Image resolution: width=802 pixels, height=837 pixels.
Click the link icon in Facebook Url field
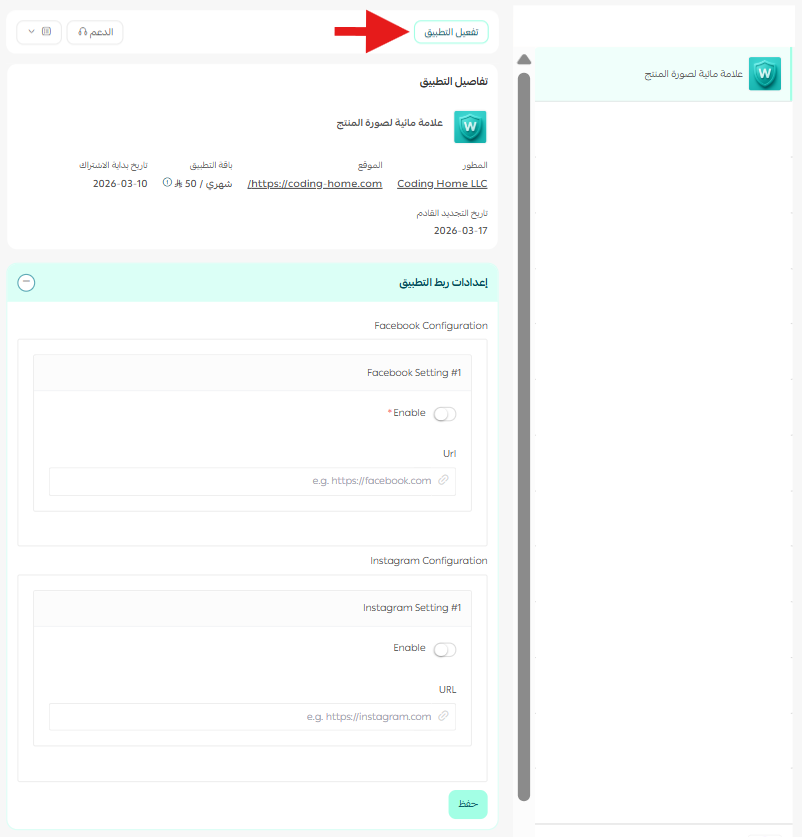click(x=444, y=481)
